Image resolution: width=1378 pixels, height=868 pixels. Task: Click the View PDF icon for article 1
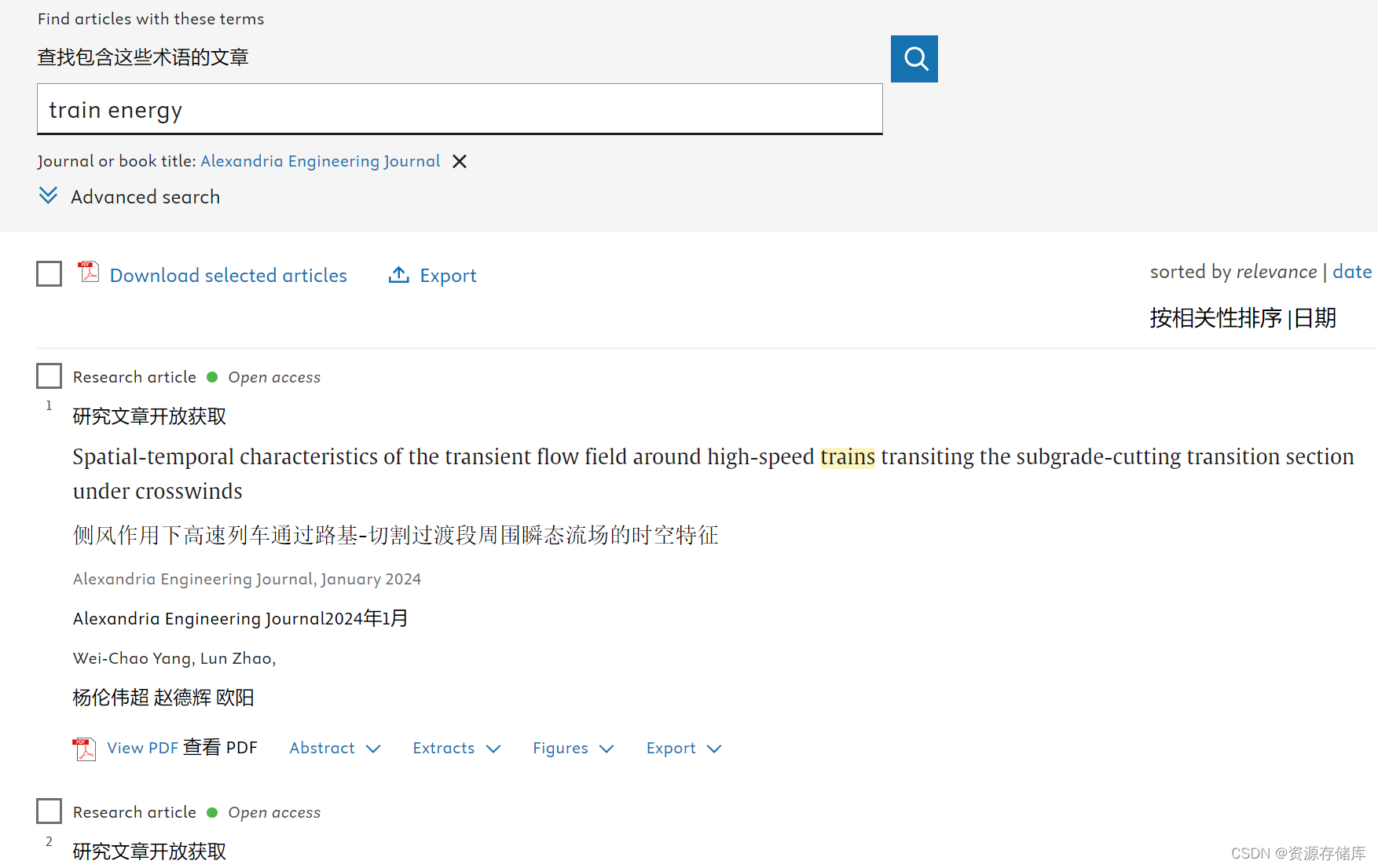(85, 749)
